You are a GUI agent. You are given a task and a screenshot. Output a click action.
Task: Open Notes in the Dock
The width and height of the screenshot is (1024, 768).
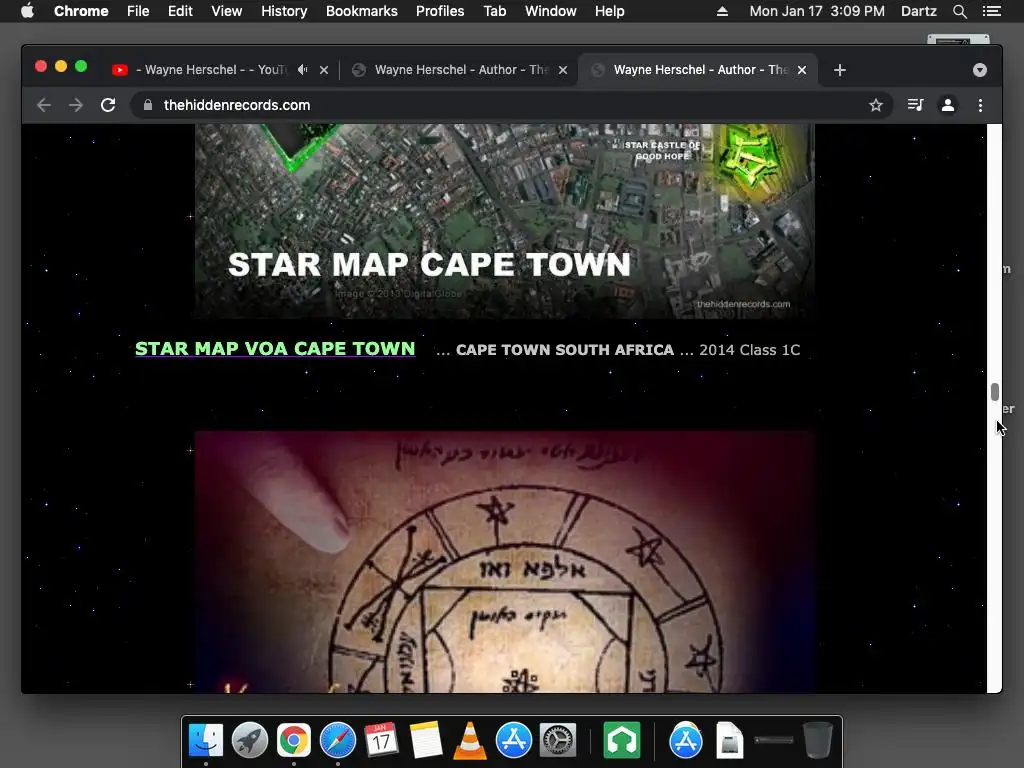(426, 740)
